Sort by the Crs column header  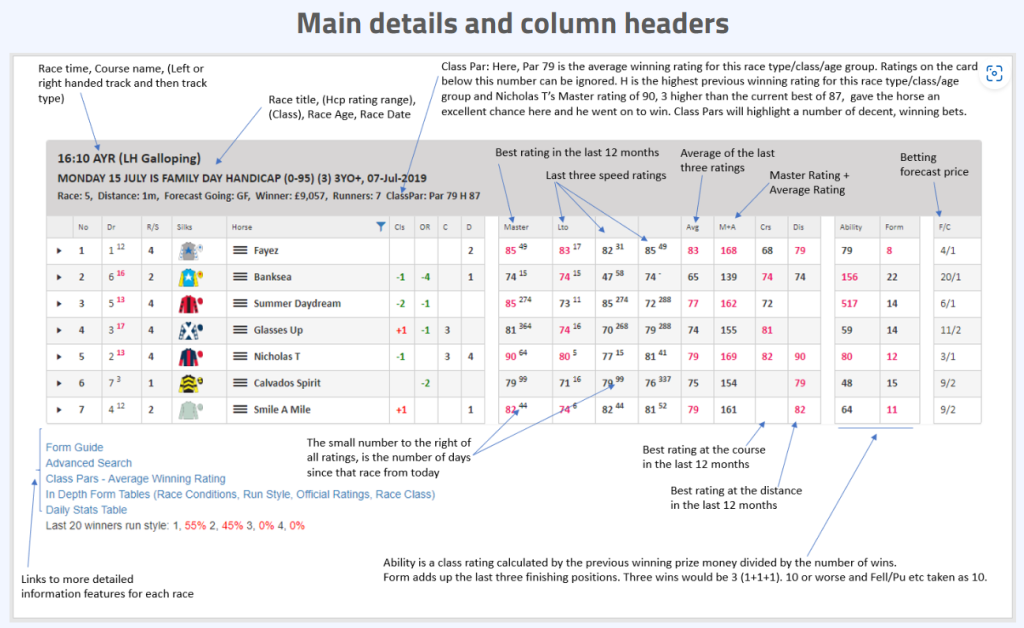coord(765,227)
